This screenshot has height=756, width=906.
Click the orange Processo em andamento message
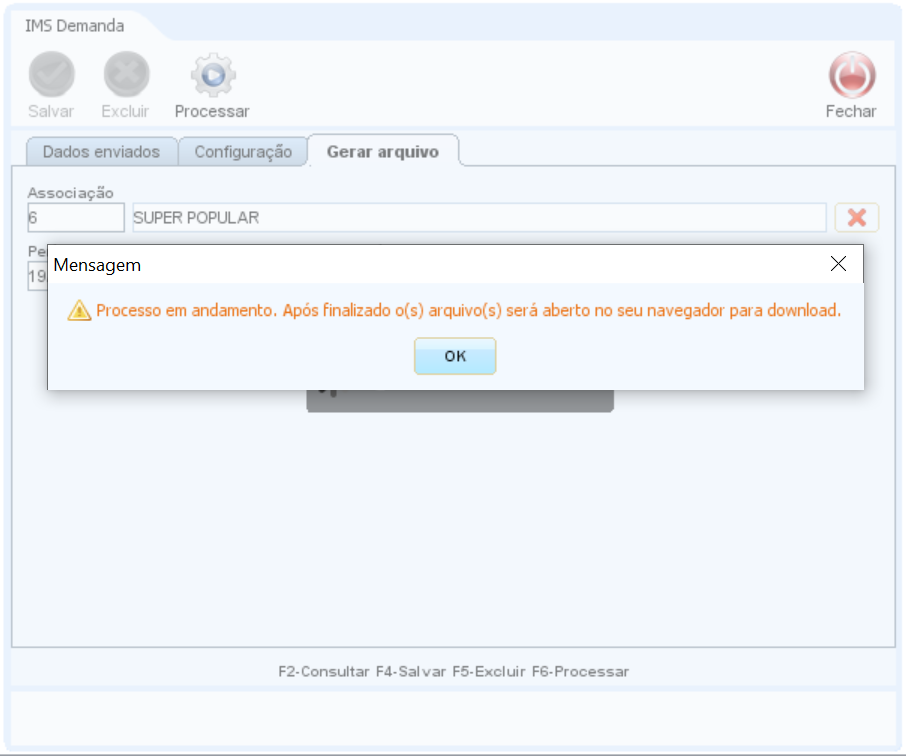click(x=468, y=311)
